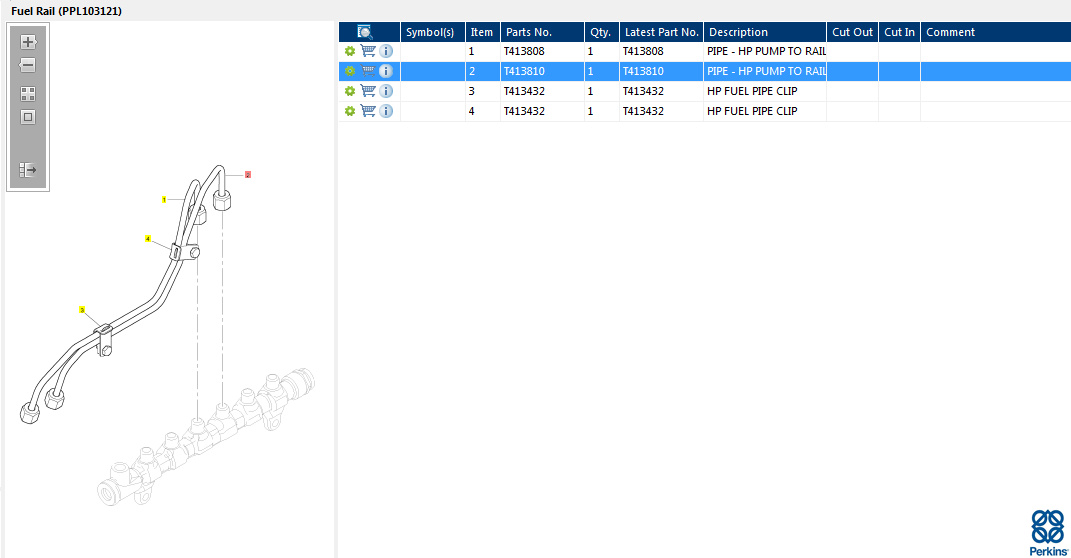Image resolution: width=1071 pixels, height=558 pixels.
Task: Sort by Latest Part No. column header
Action: tap(661, 32)
